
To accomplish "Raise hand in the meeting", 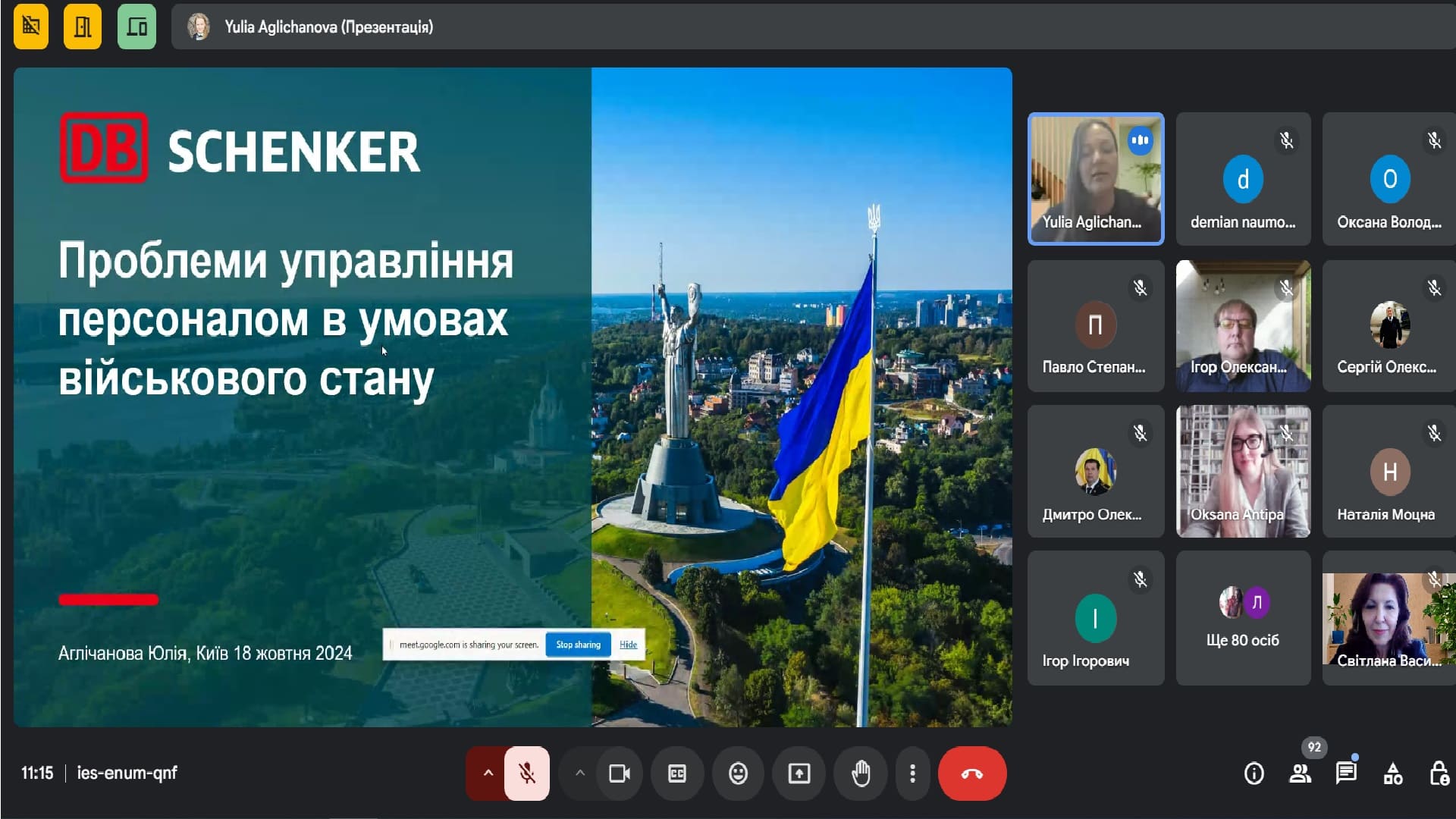I will click(861, 773).
